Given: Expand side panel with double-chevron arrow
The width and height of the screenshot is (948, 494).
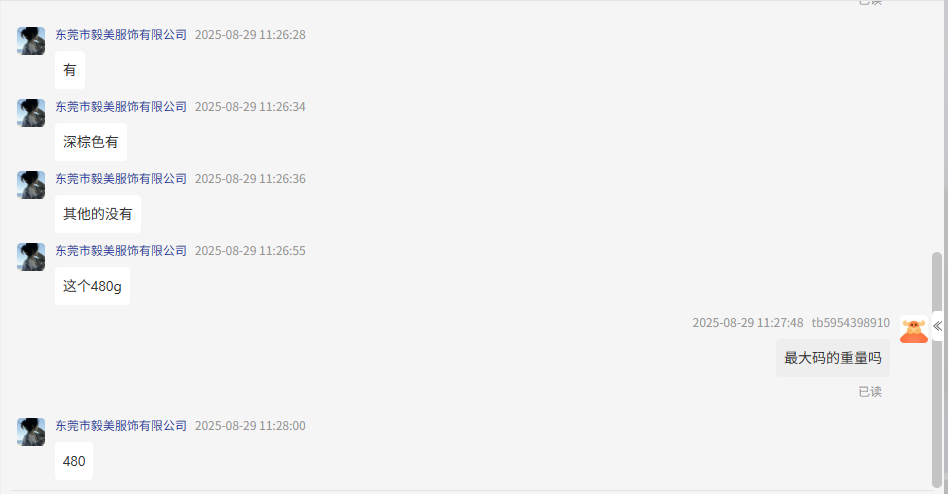Looking at the screenshot, I should pos(938,327).
